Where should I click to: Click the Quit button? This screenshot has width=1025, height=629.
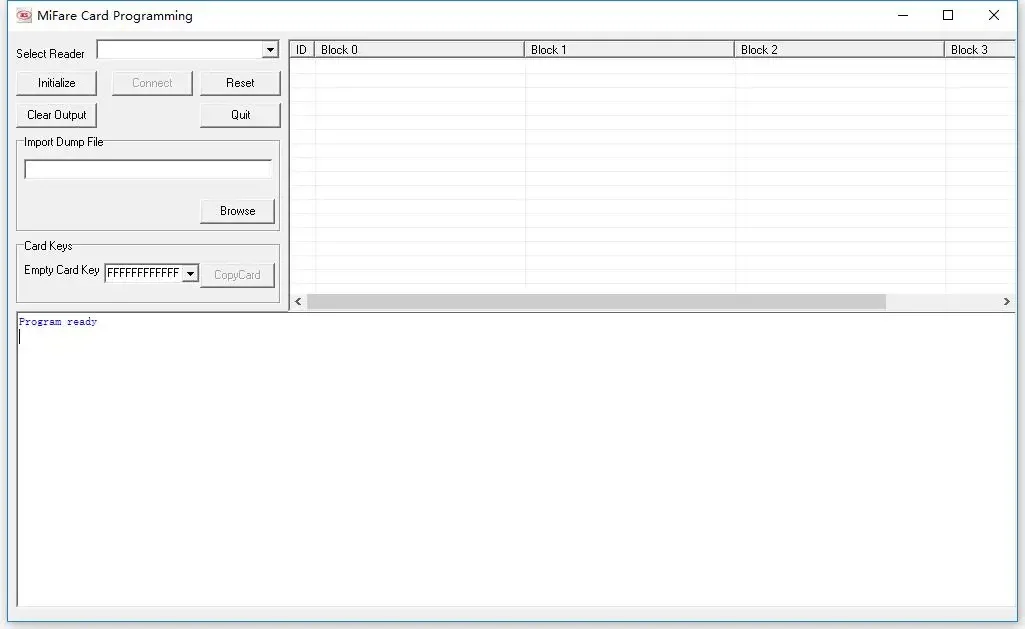pos(240,115)
